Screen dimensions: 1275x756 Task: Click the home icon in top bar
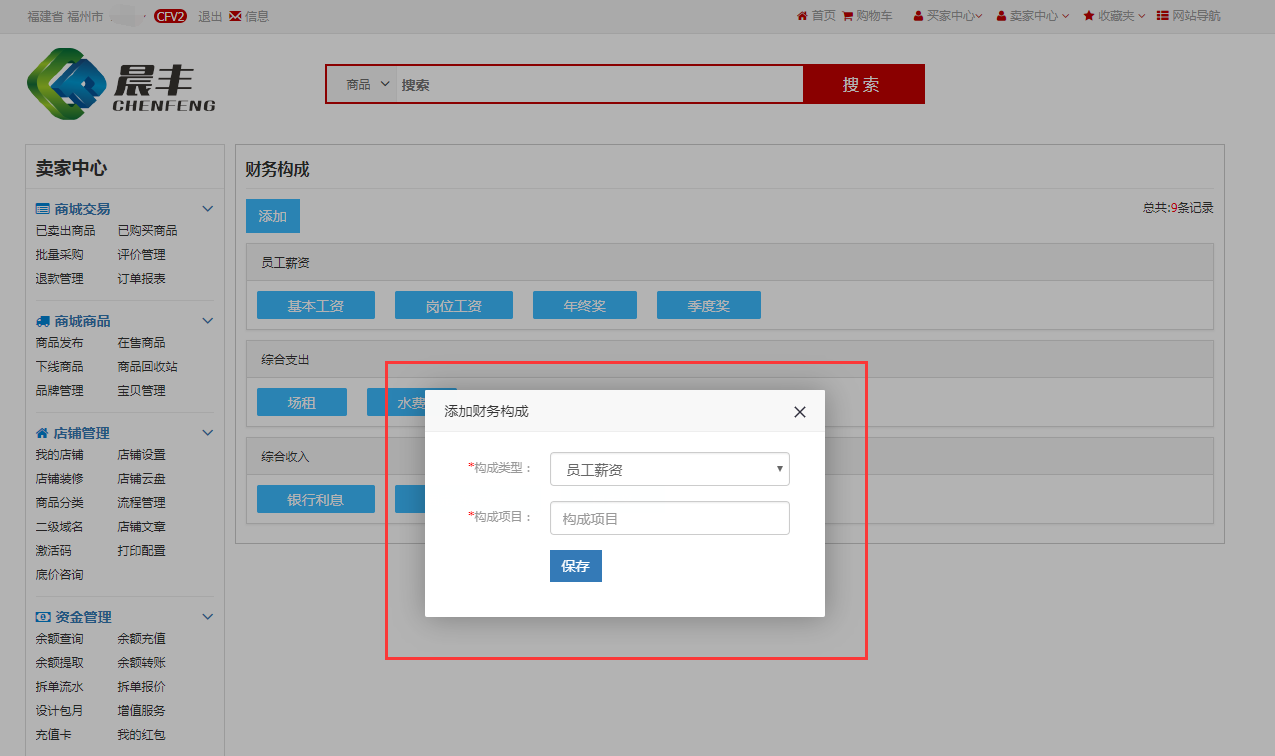click(802, 16)
